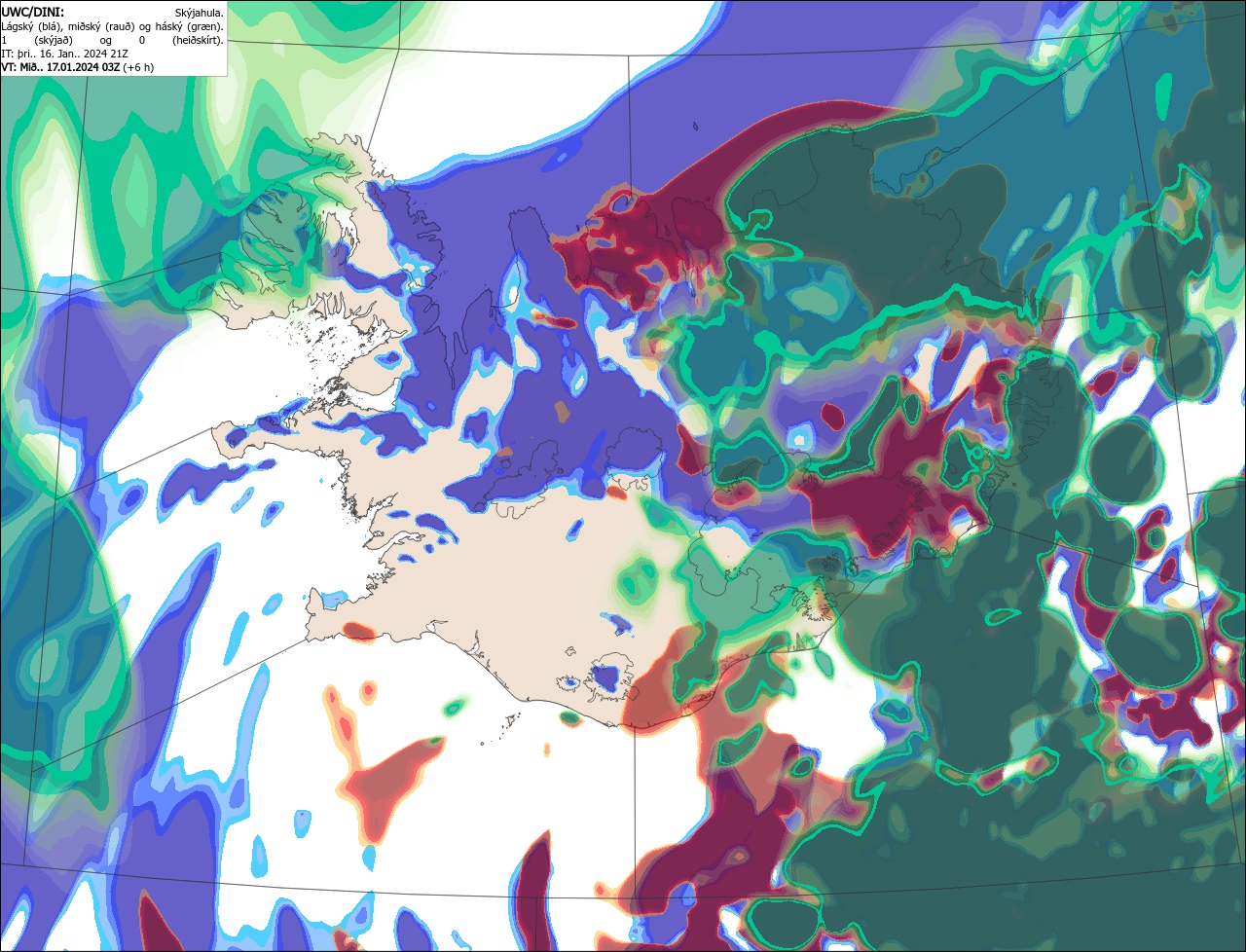Click the 'Lágský (blá)' legend text
Viewport: 1246px width, 952px height.
coord(30,27)
